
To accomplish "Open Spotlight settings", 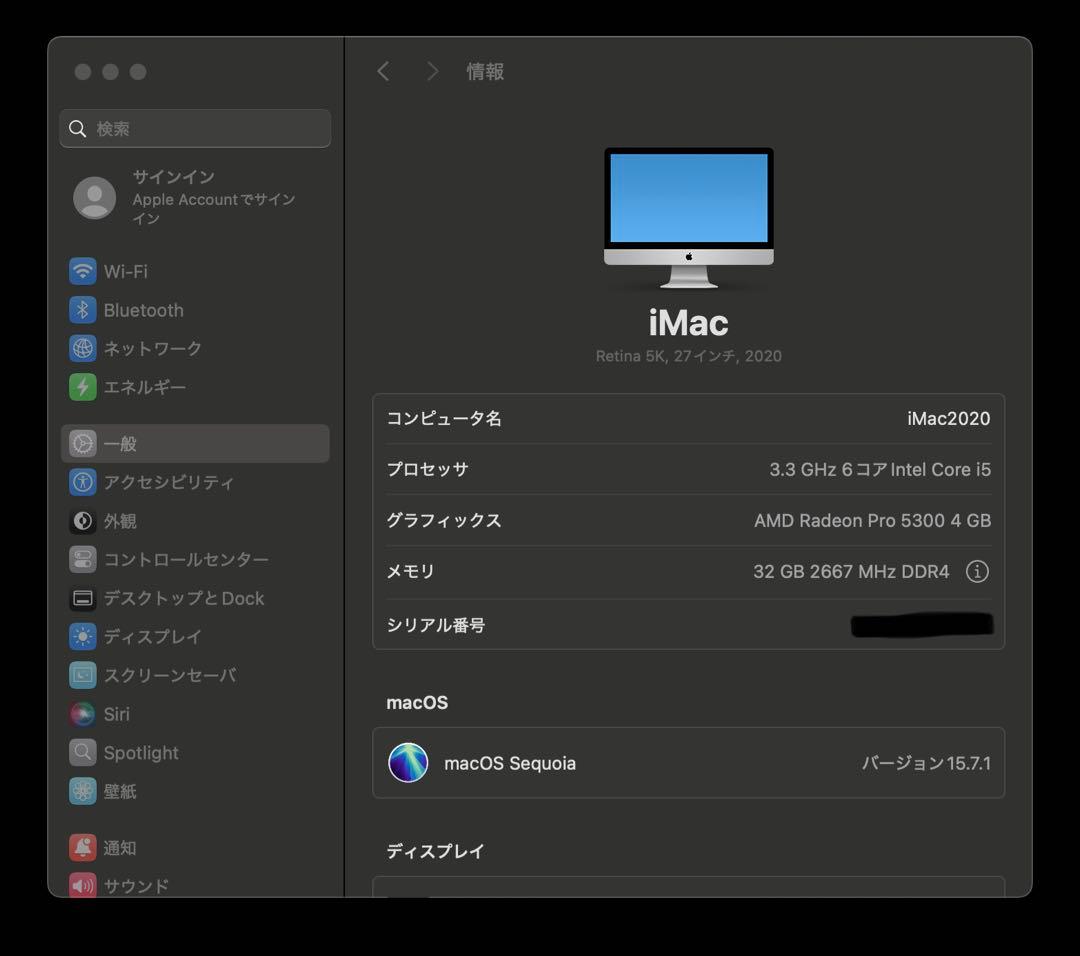I will [x=141, y=753].
